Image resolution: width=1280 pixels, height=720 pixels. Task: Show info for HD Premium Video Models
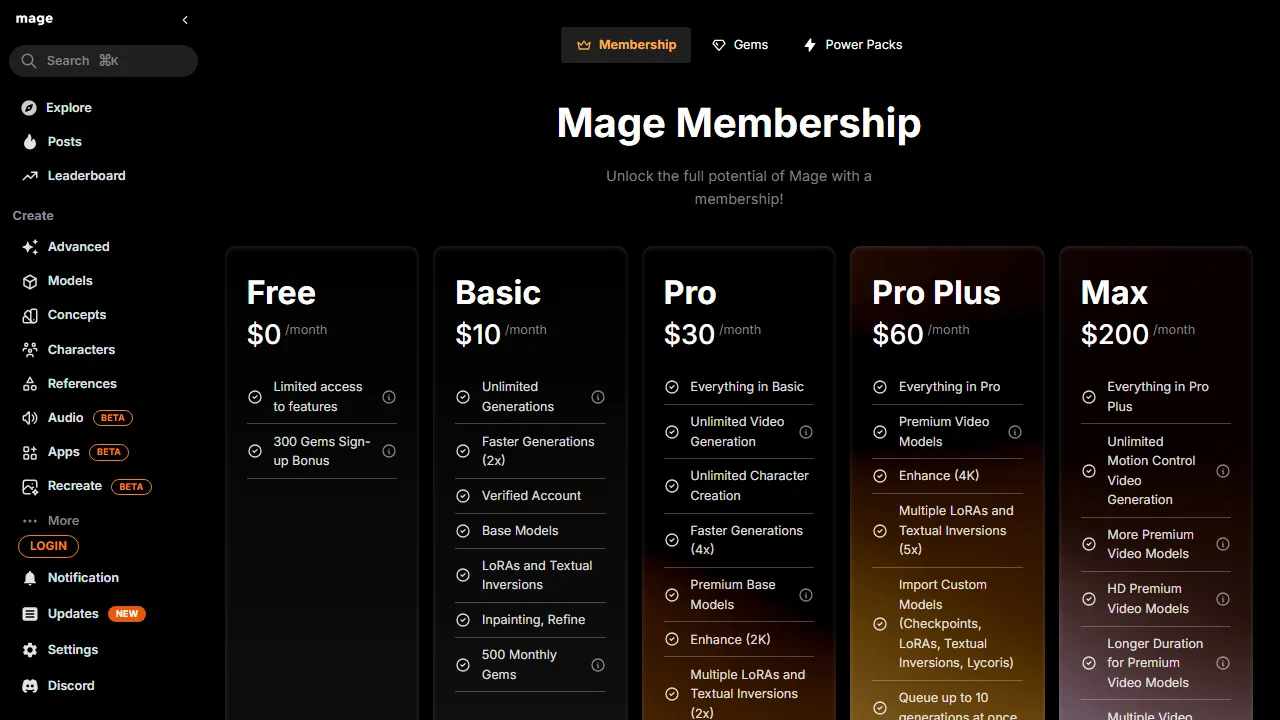1223,599
